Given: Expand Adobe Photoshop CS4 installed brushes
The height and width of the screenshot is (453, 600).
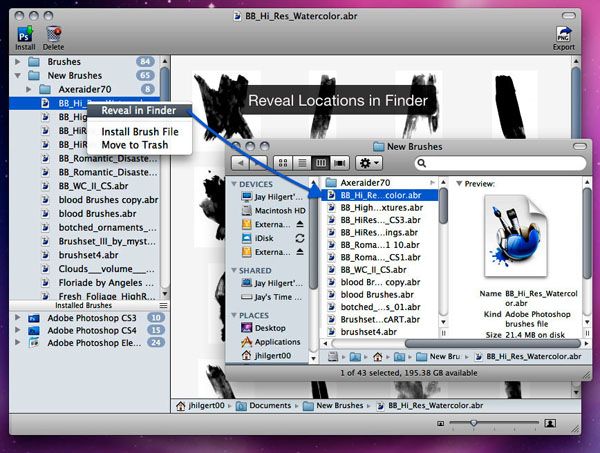Looking at the screenshot, I should 18,330.
